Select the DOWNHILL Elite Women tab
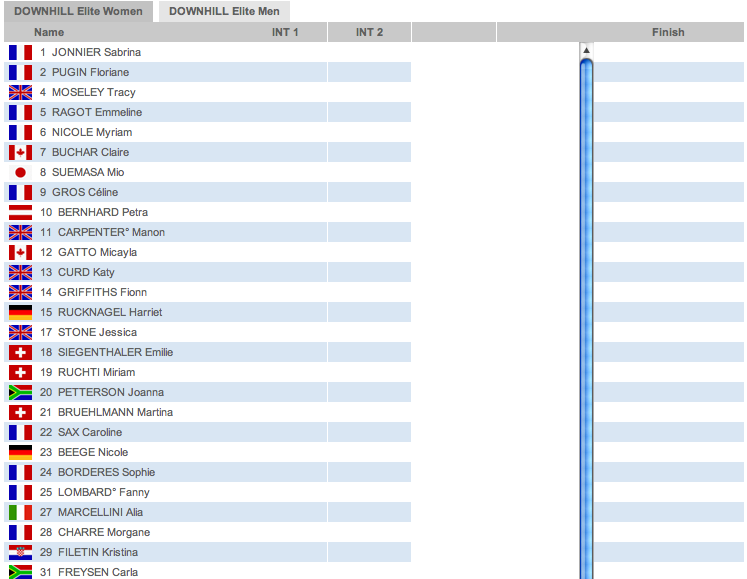This screenshot has width=747, height=579. pyautogui.click(x=78, y=12)
